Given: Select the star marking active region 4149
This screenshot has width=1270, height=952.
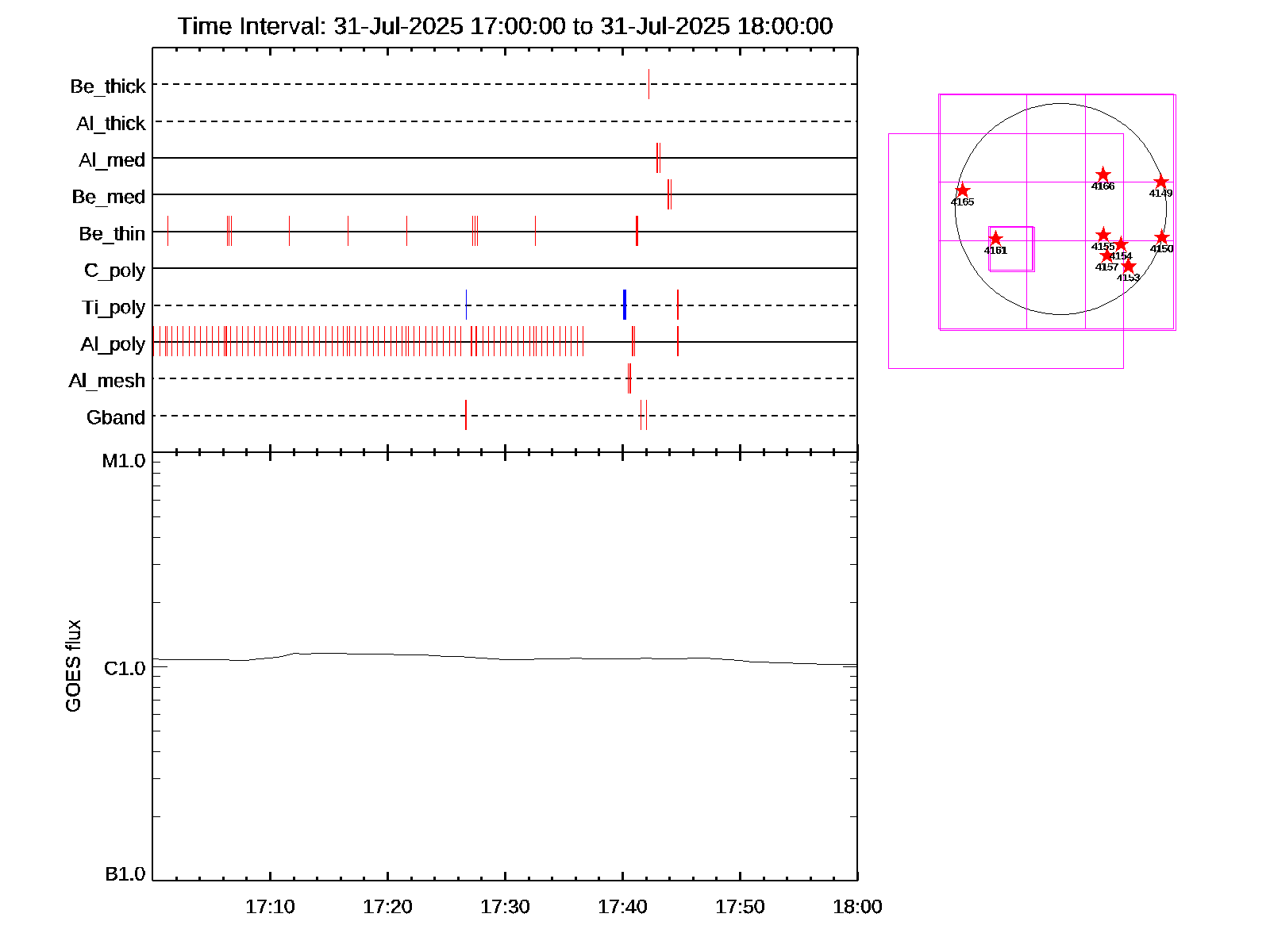Looking at the screenshot, I should (x=1160, y=182).
